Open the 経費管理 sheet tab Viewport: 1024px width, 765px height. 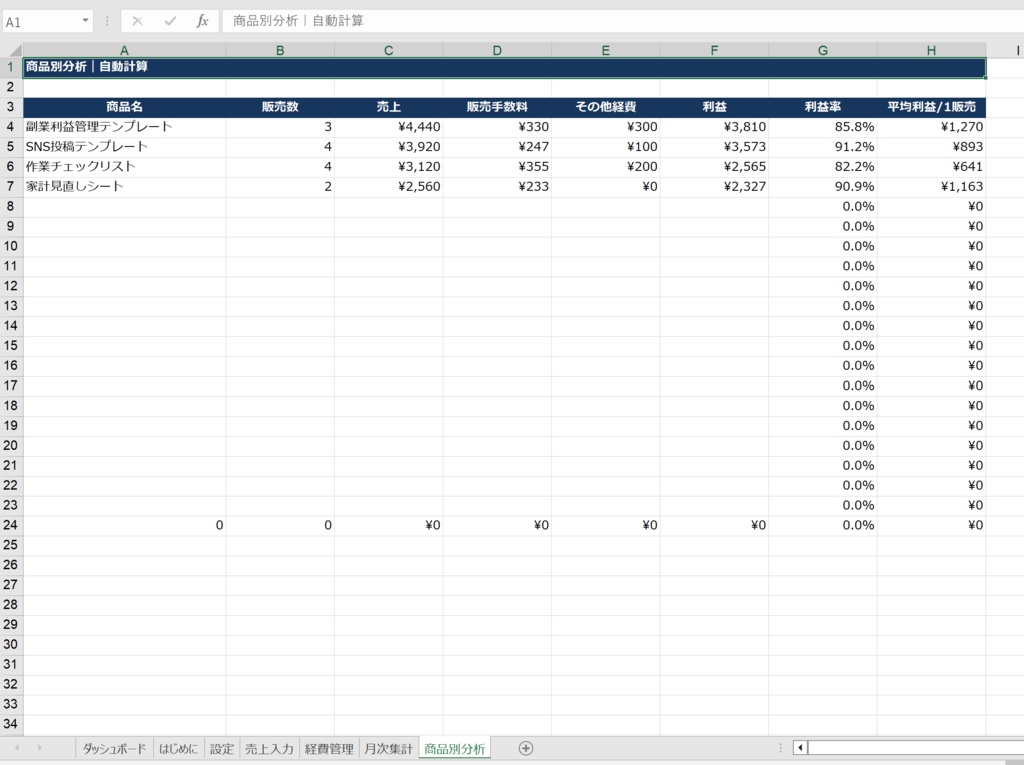click(x=328, y=749)
